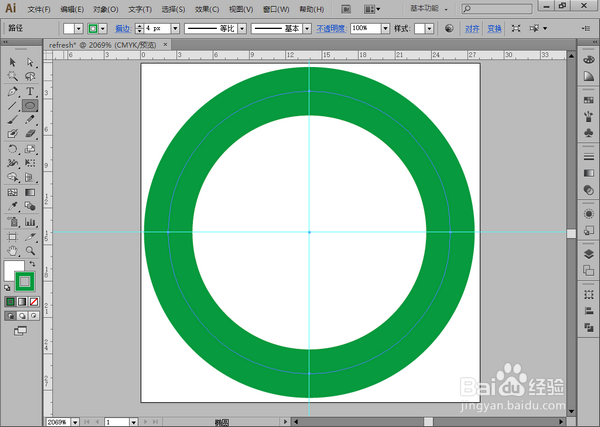Choose the Column Graph tool

point(30,222)
